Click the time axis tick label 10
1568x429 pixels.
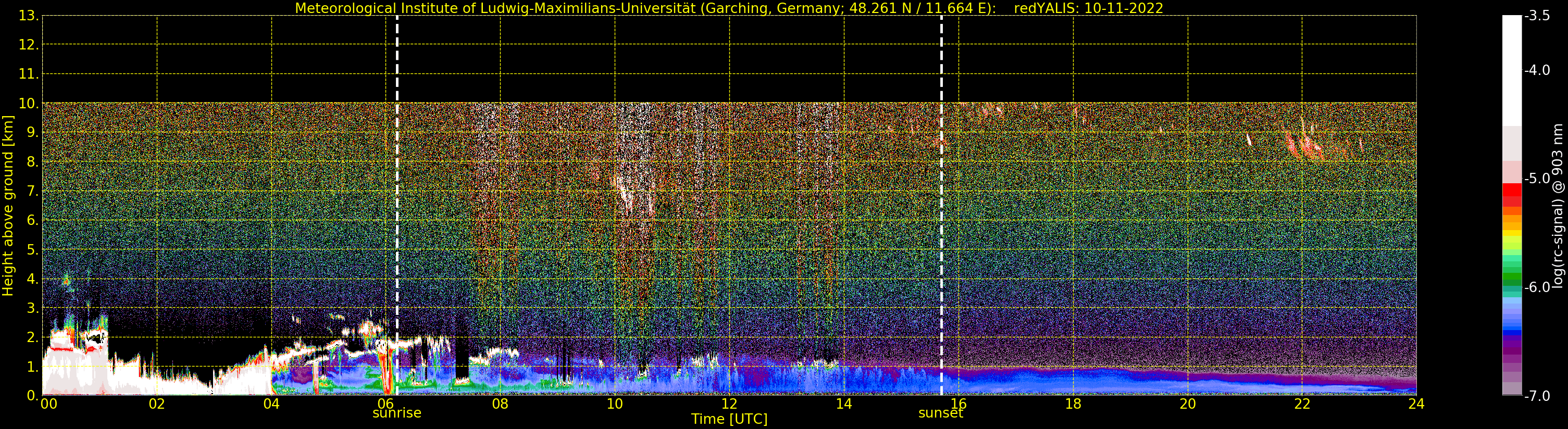[x=615, y=404]
